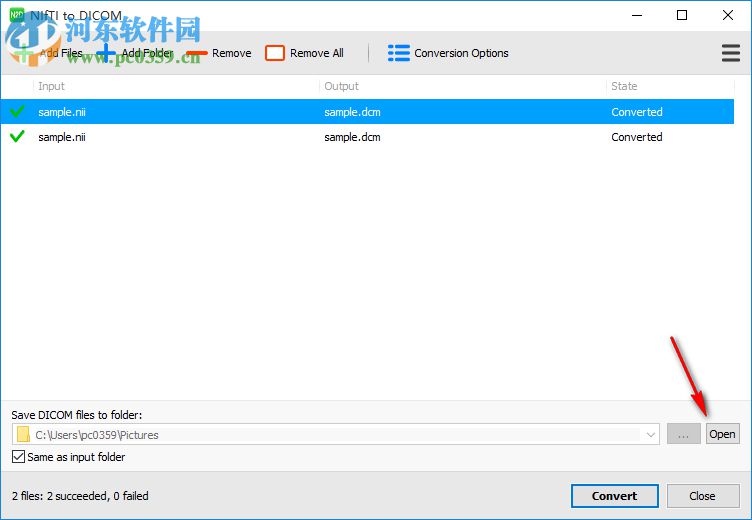
Task: Click the Conversion Options label
Action: click(x=461, y=53)
